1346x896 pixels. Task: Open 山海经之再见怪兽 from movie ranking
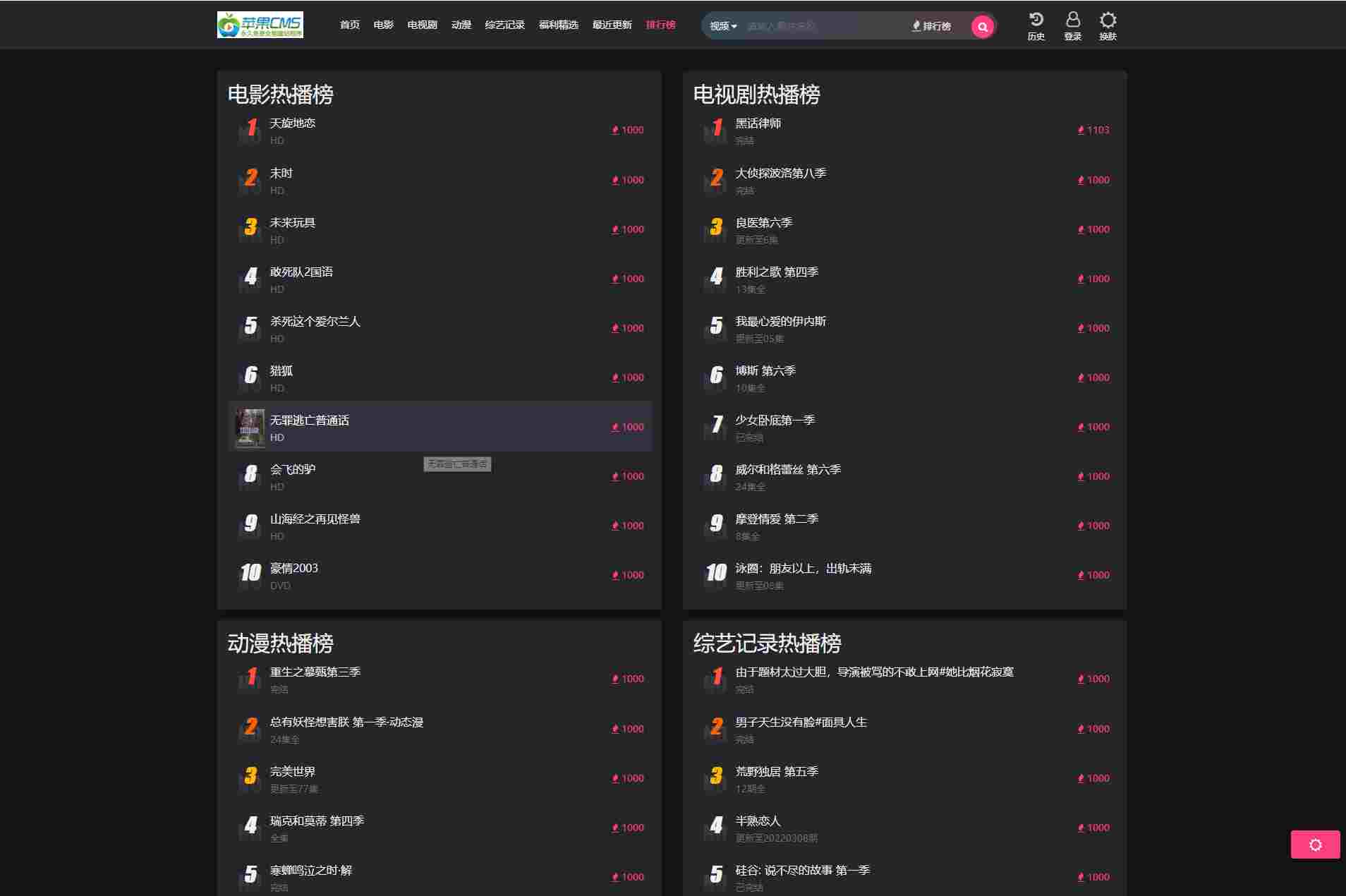(x=315, y=519)
